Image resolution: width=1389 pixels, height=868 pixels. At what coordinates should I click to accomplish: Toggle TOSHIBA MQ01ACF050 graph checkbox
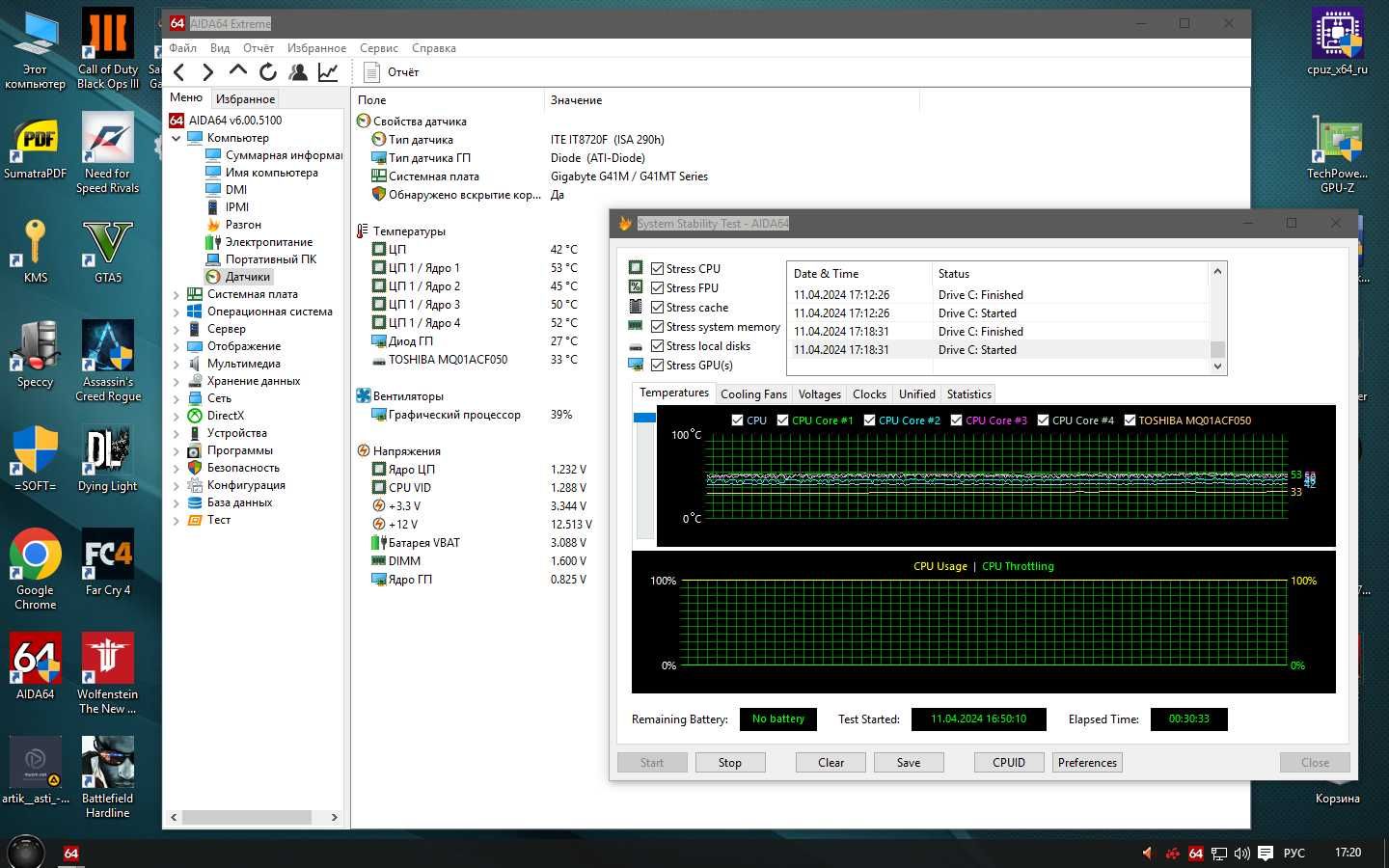[x=1130, y=420]
